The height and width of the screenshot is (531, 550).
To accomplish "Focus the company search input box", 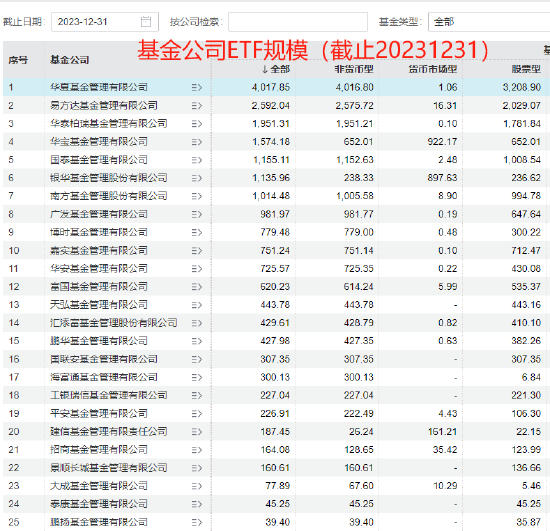I will coord(298,22).
